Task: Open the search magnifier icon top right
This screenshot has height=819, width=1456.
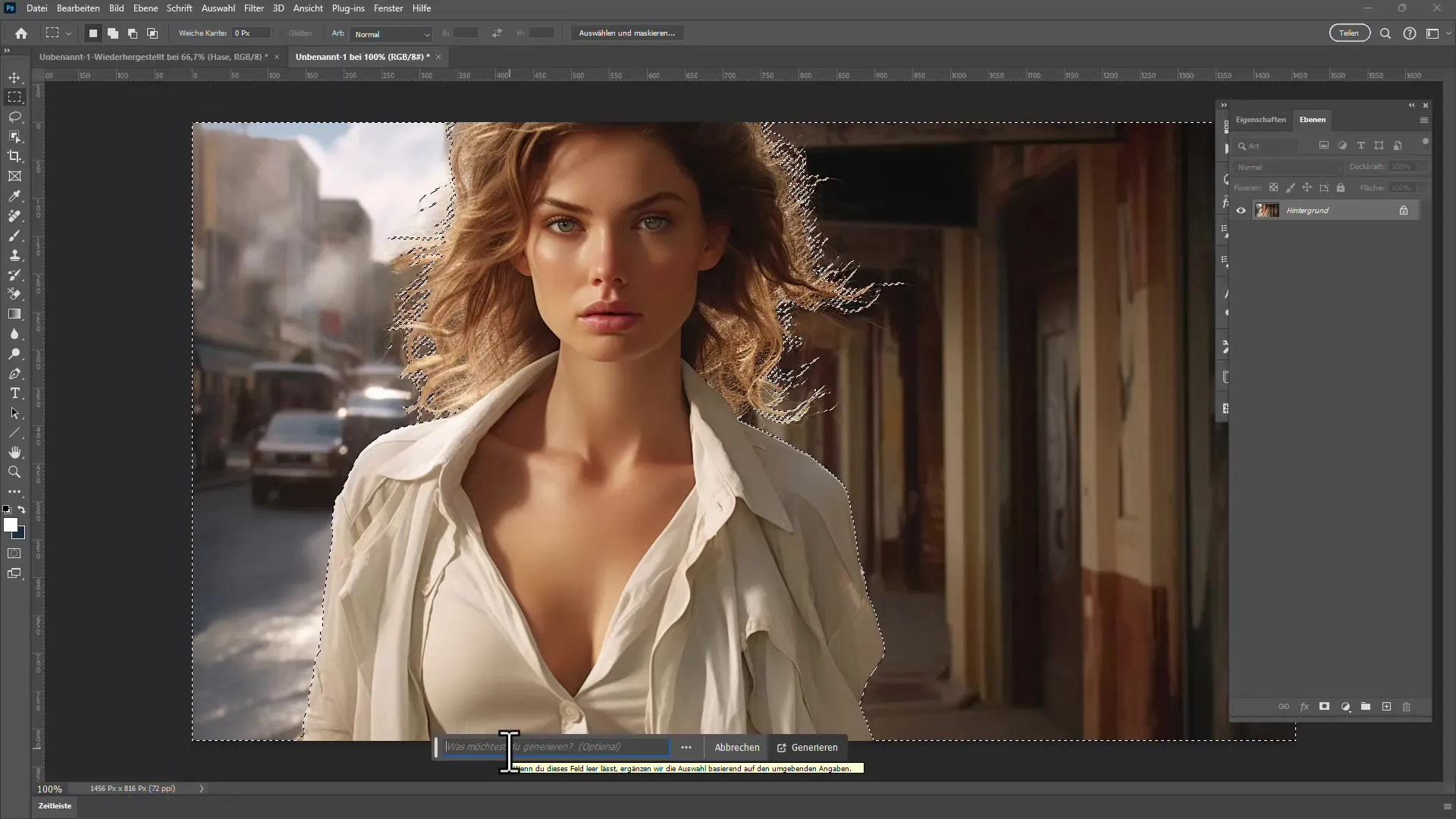Action: pyautogui.click(x=1385, y=33)
